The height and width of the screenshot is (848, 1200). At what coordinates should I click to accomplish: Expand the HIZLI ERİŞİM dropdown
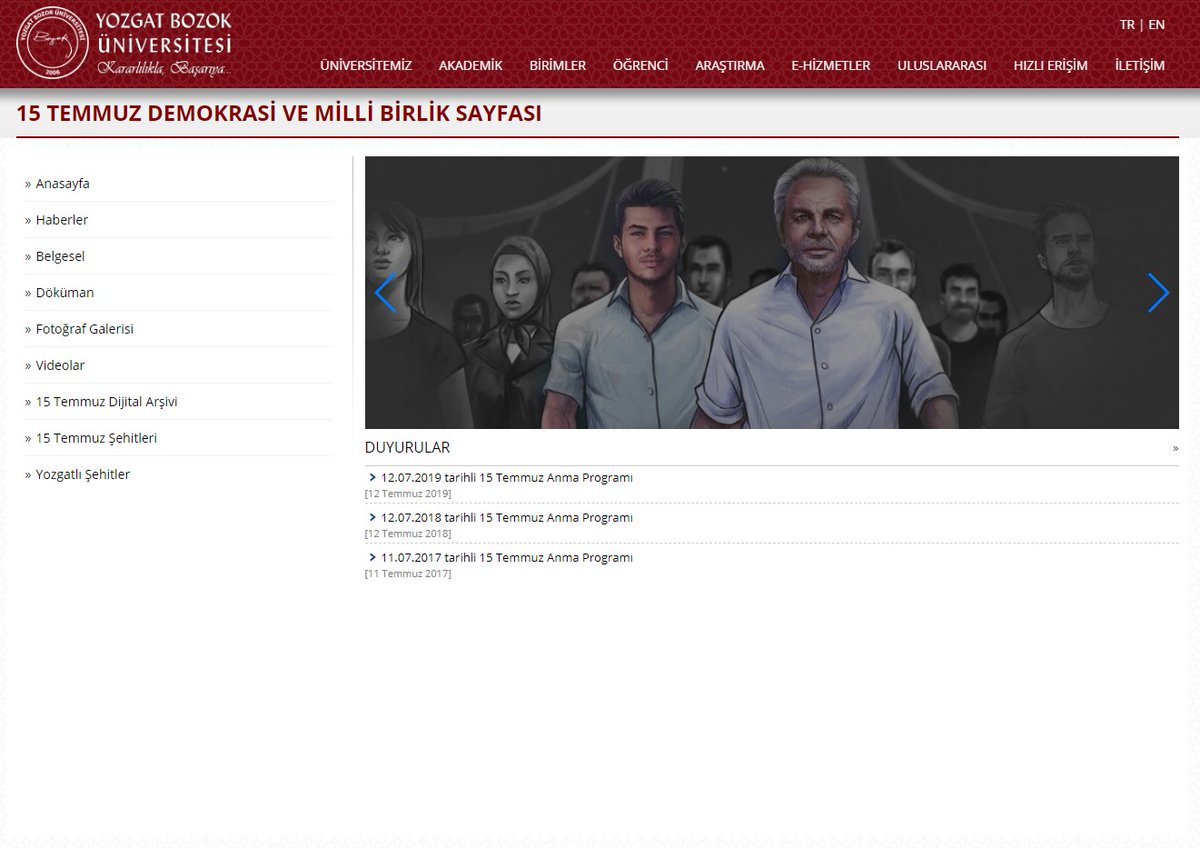(1049, 65)
